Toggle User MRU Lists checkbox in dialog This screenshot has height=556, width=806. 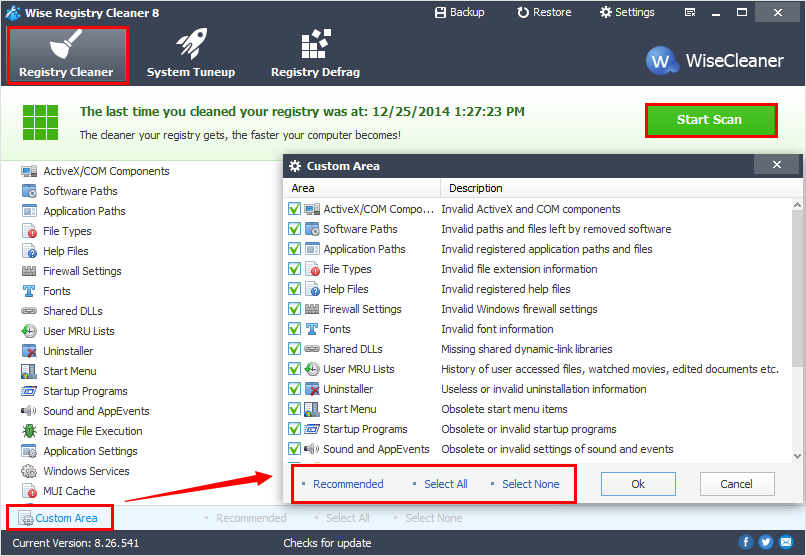295,369
